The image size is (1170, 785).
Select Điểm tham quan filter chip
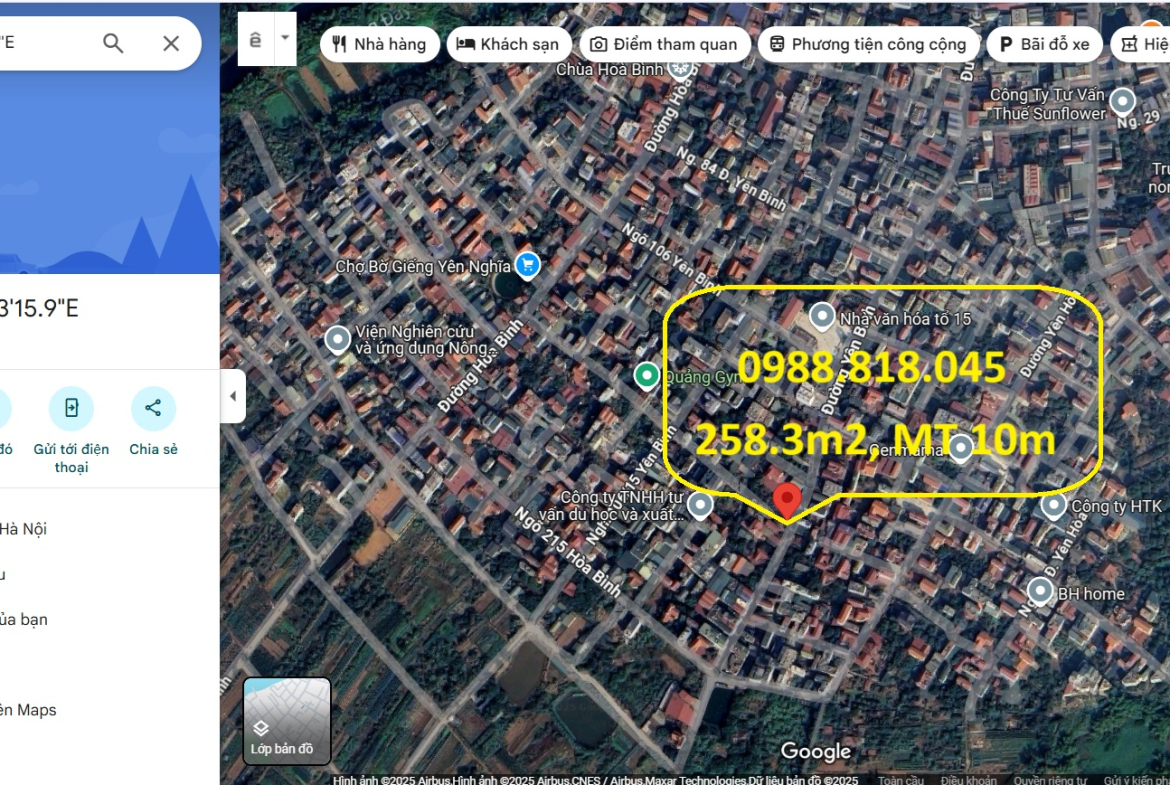(x=663, y=44)
